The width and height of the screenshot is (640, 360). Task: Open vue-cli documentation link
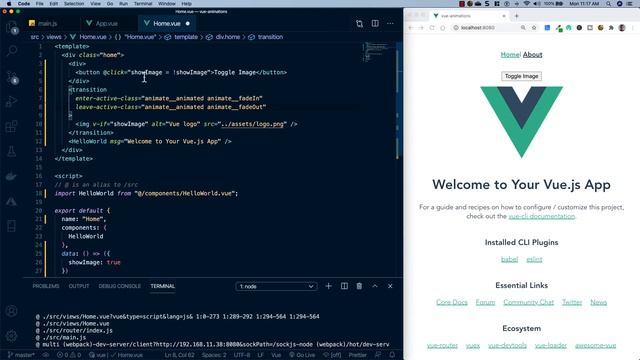pos(542,216)
